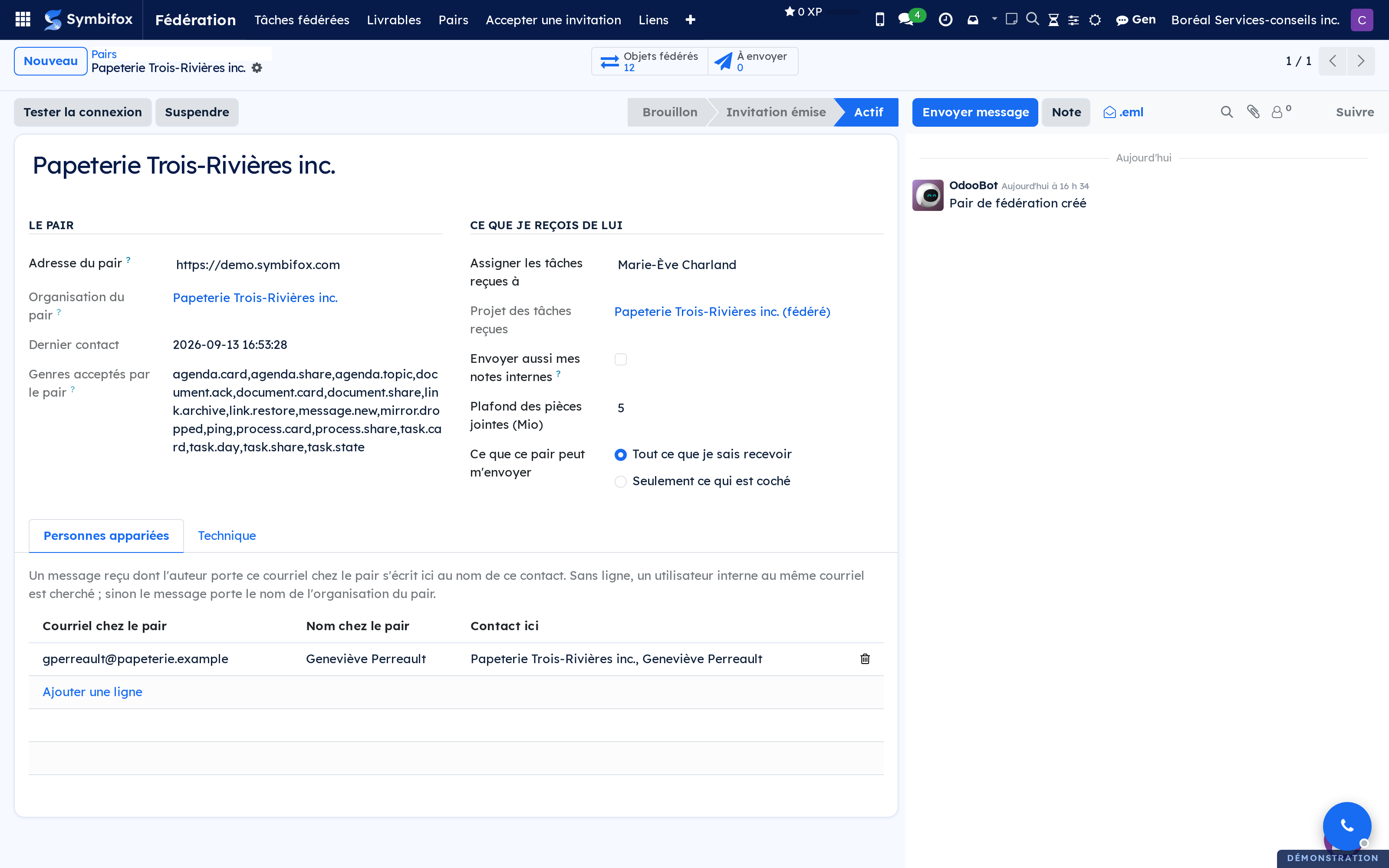Click the XP star indicator

pos(803,11)
